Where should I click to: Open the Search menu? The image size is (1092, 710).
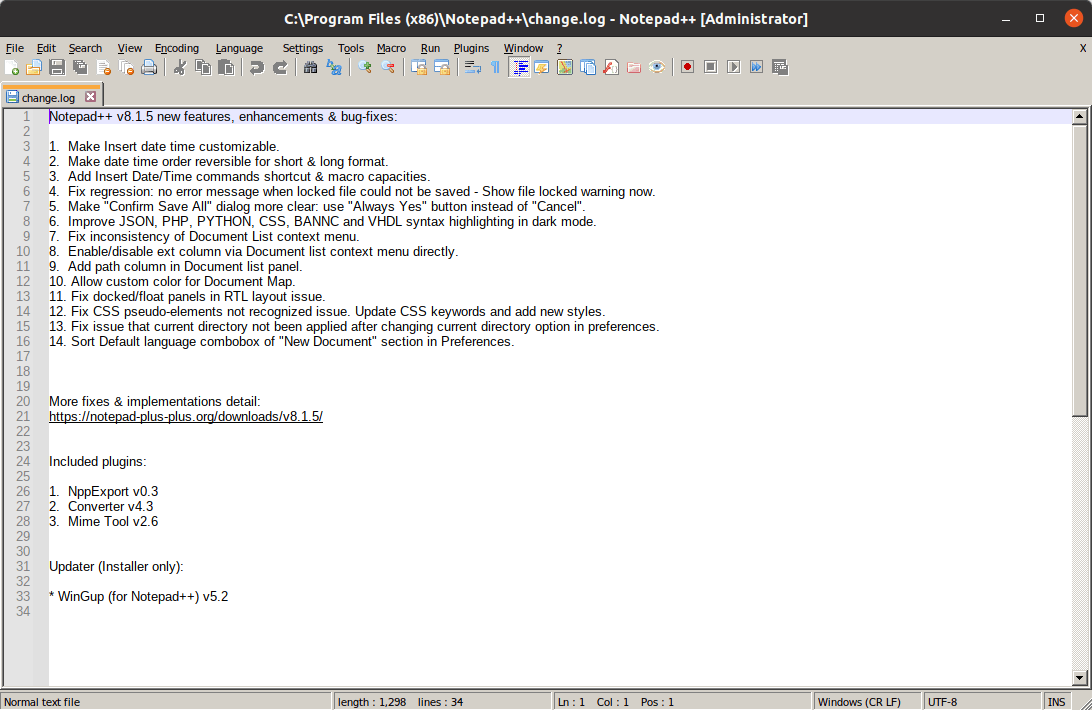pyautogui.click(x=85, y=48)
